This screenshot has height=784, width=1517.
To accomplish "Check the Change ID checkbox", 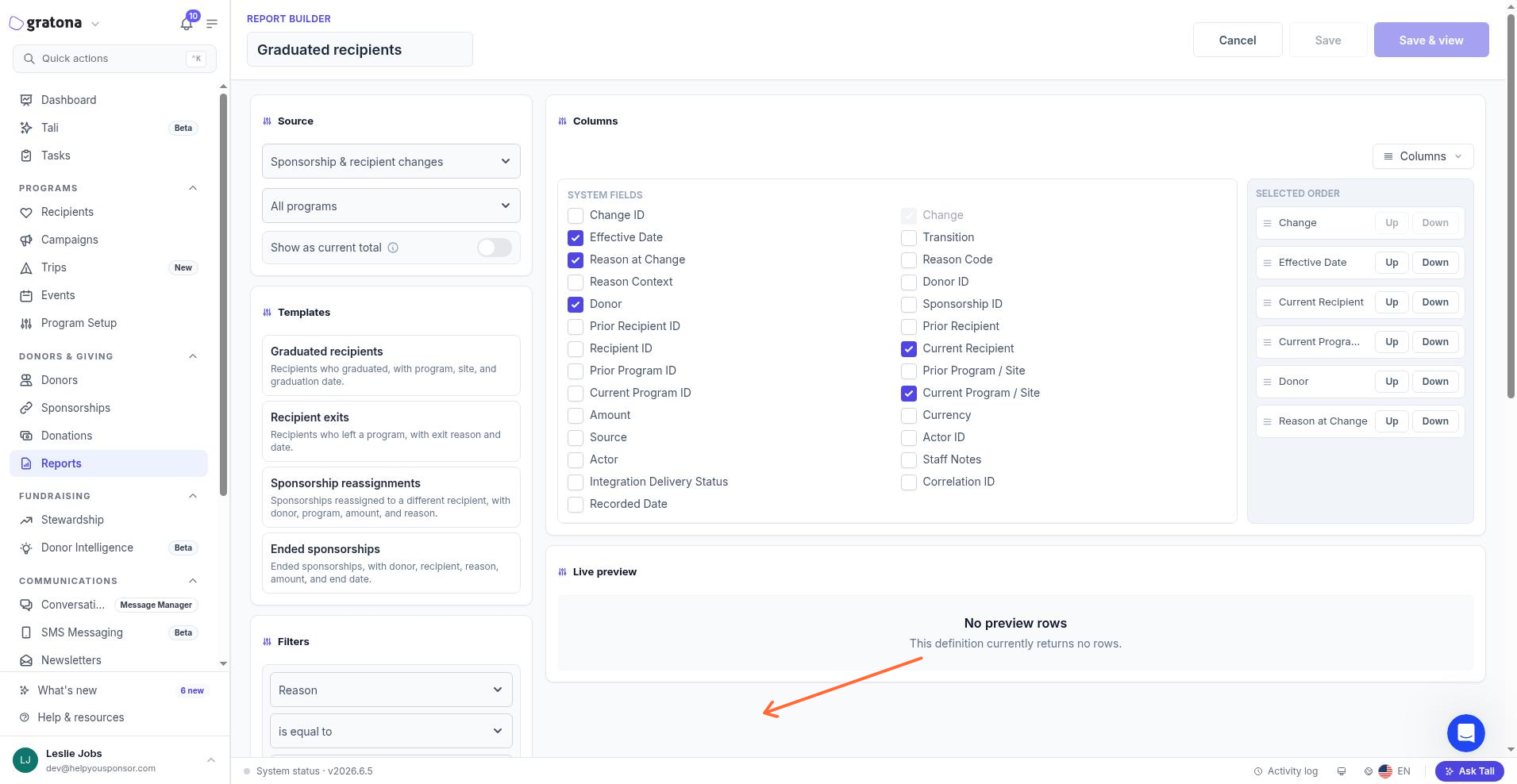I will coord(576,215).
